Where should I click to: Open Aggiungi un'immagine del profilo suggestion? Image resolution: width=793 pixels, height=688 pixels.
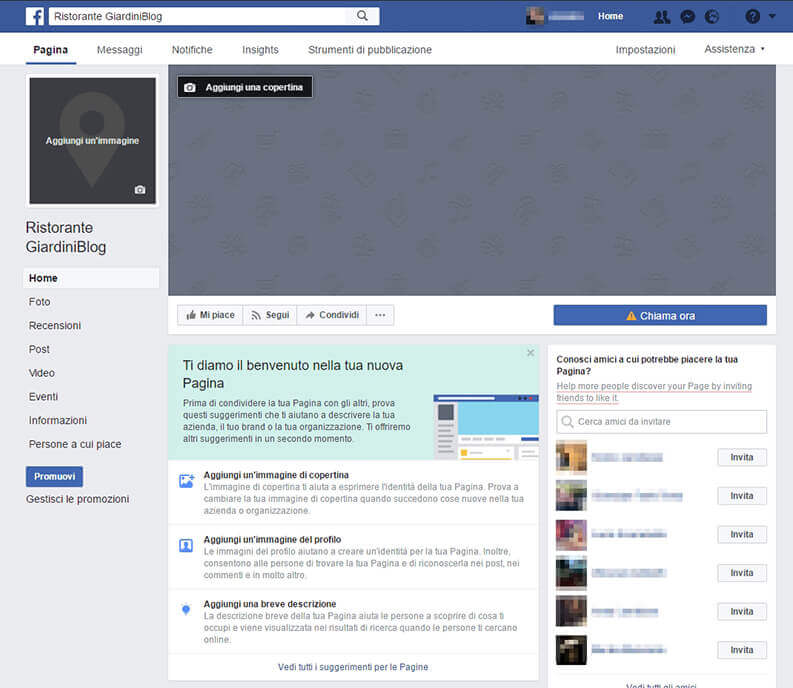pos(272,540)
